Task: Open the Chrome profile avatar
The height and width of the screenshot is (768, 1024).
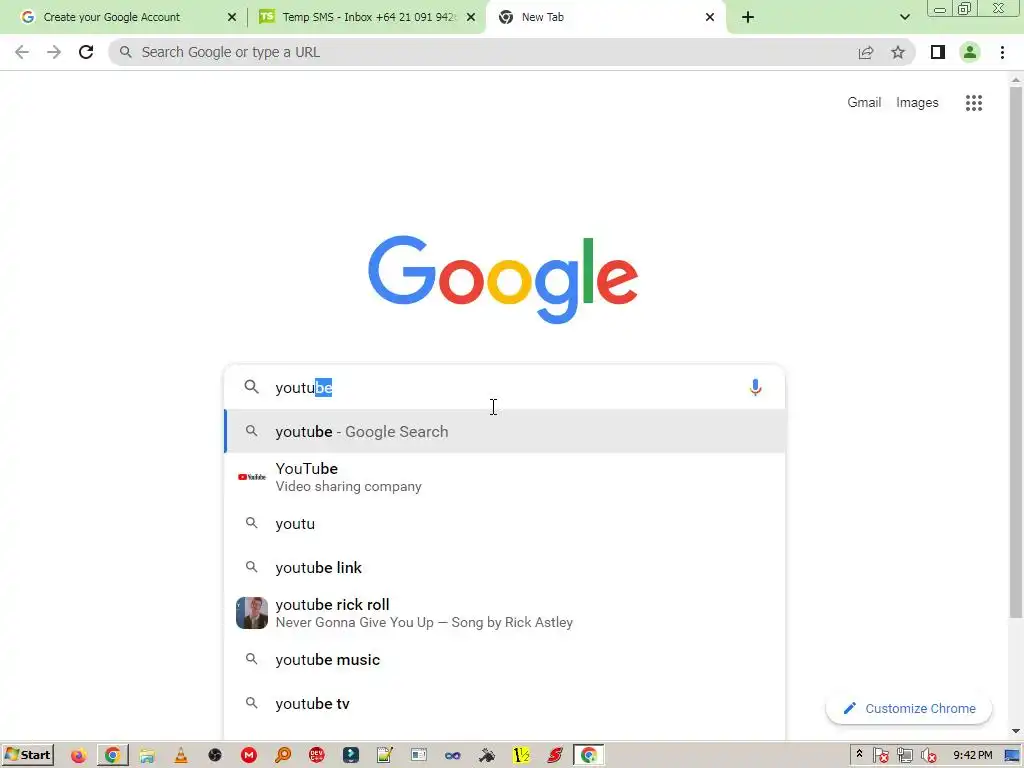Action: tap(970, 52)
